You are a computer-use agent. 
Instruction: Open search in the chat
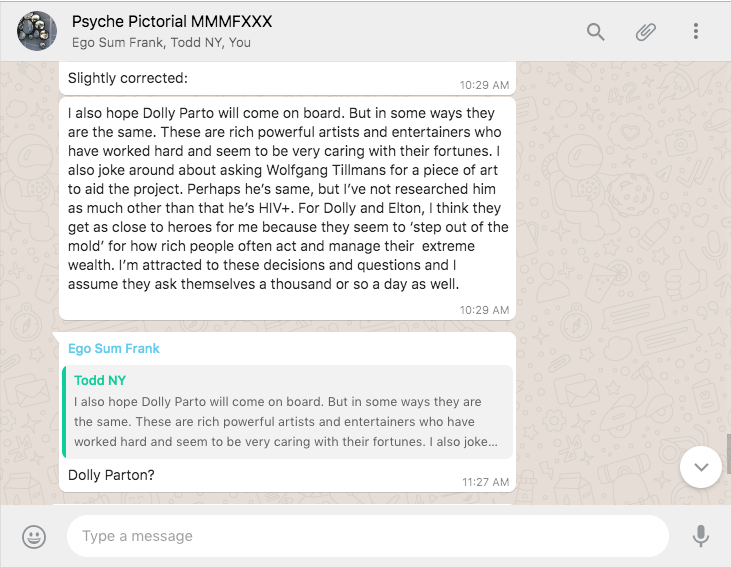(x=596, y=32)
